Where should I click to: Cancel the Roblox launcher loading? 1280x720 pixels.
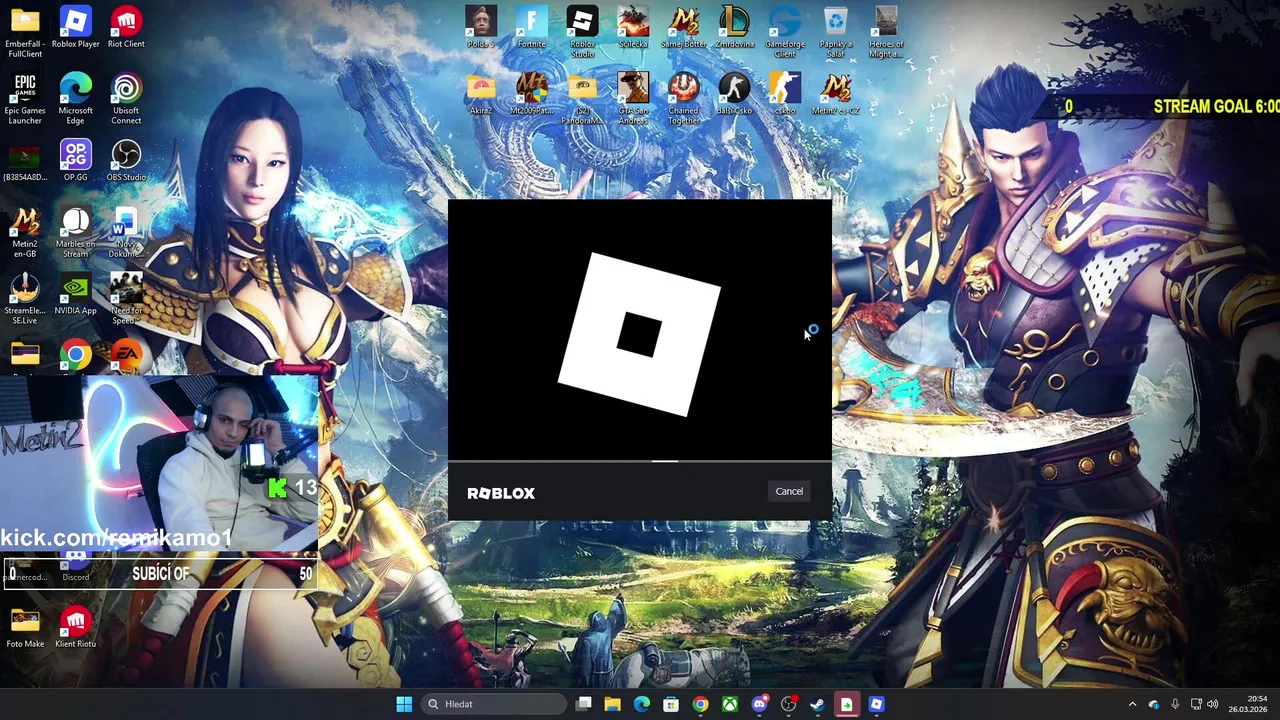pyautogui.click(x=789, y=491)
